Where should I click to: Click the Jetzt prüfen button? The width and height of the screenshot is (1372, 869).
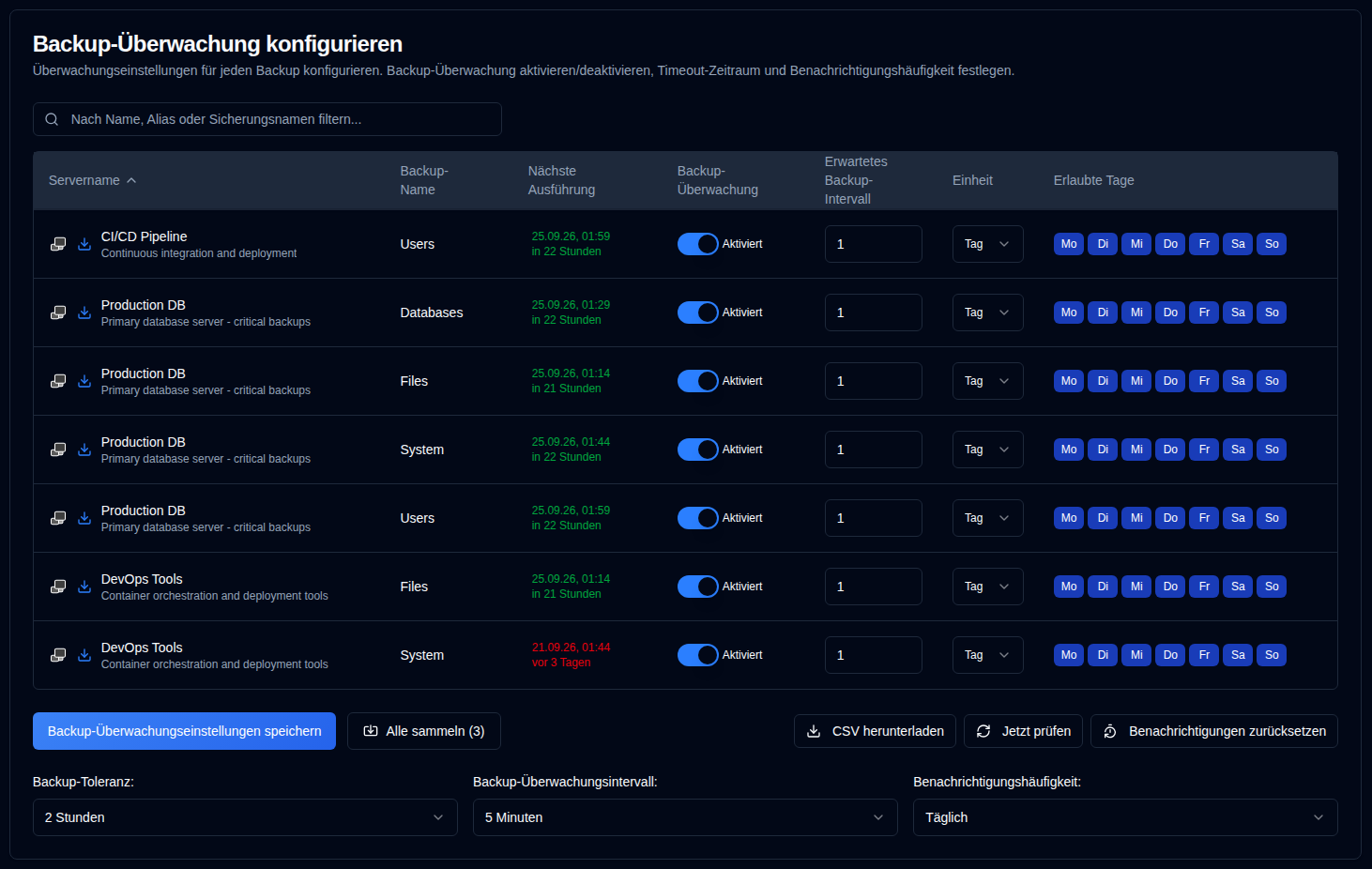pos(1024,731)
